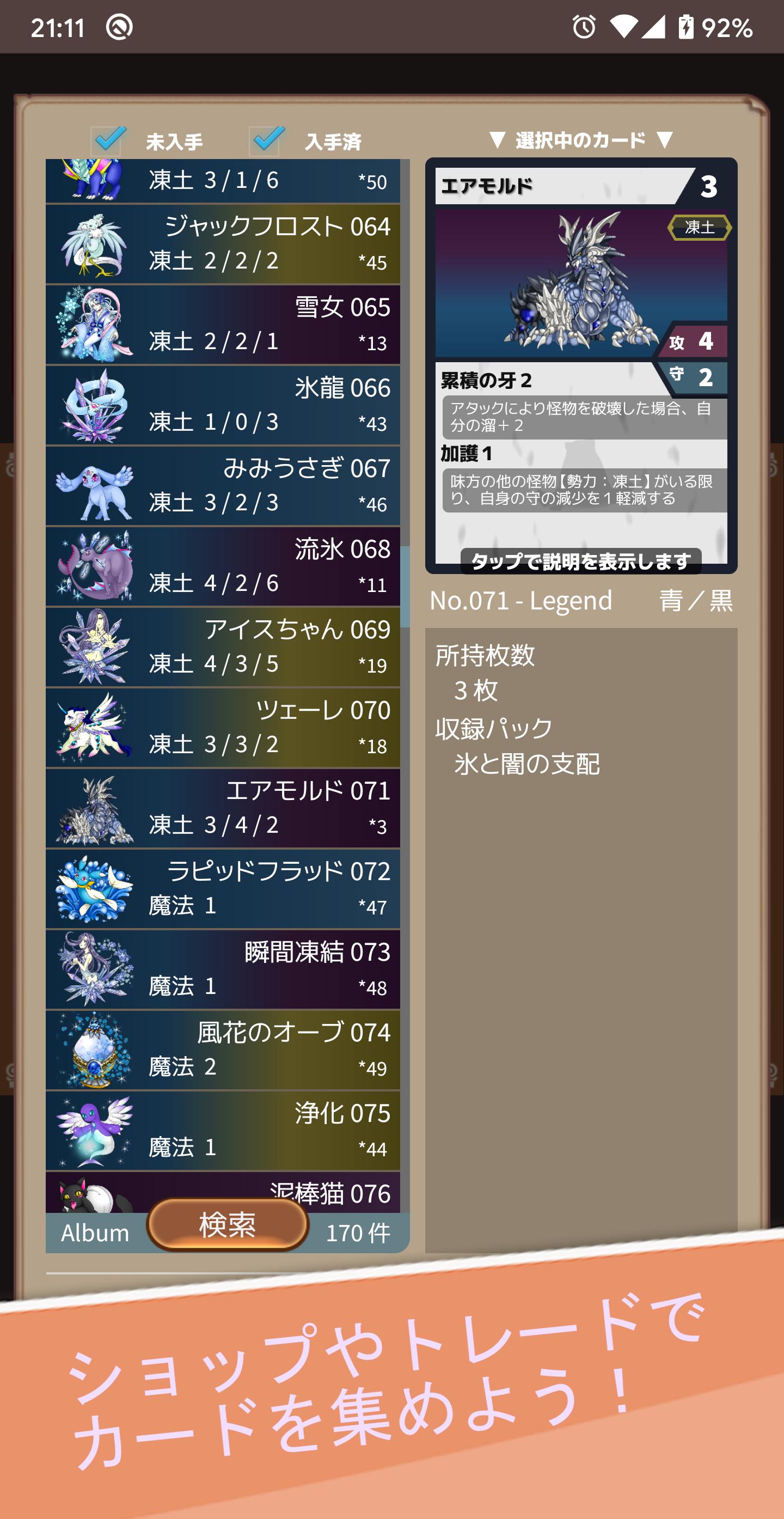Tap the ラピッドフラッド 072 magic card icon

94,889
